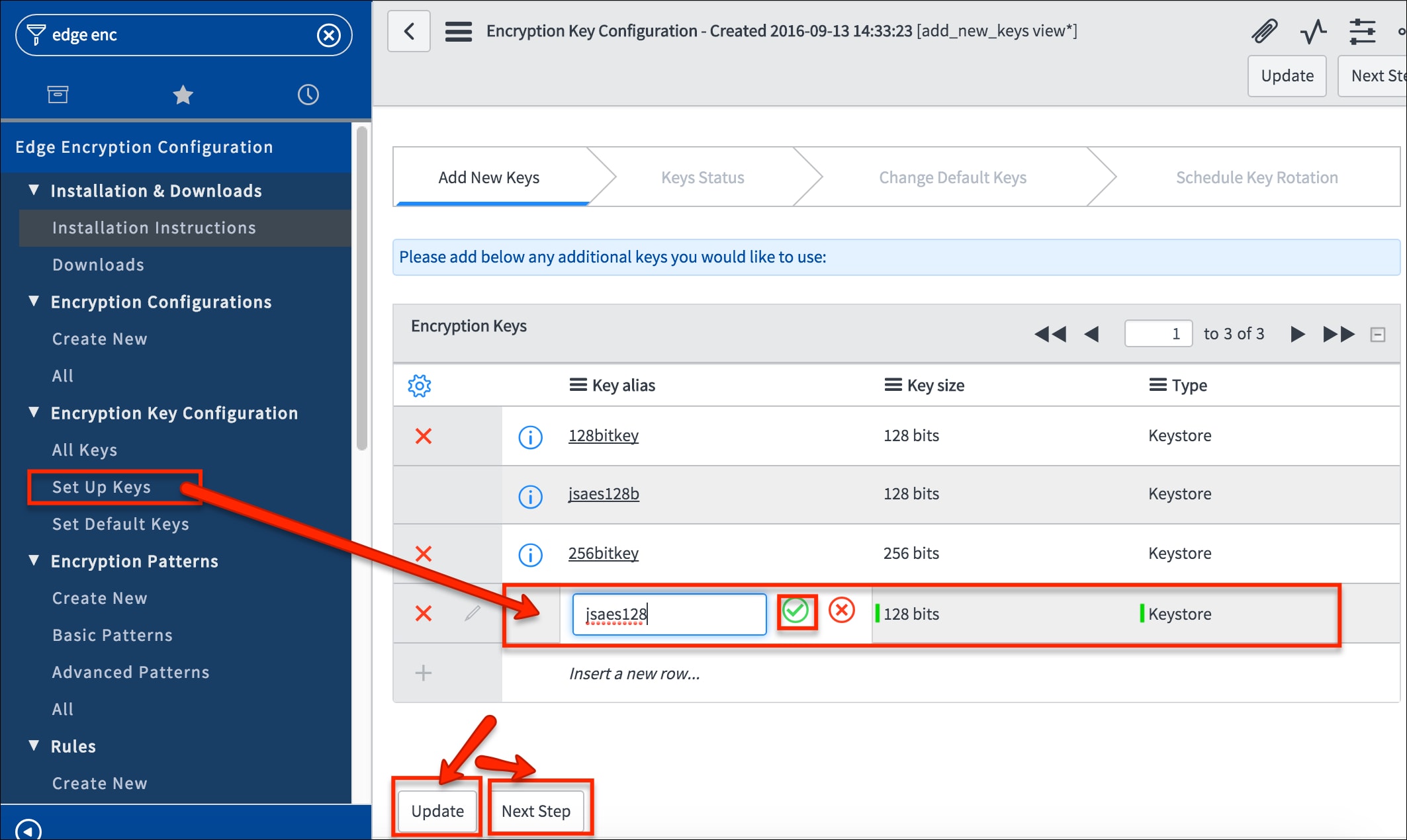The image size is (1407, 840).
Task: Open the form context hamburger menu
Action: click(458, 31)
